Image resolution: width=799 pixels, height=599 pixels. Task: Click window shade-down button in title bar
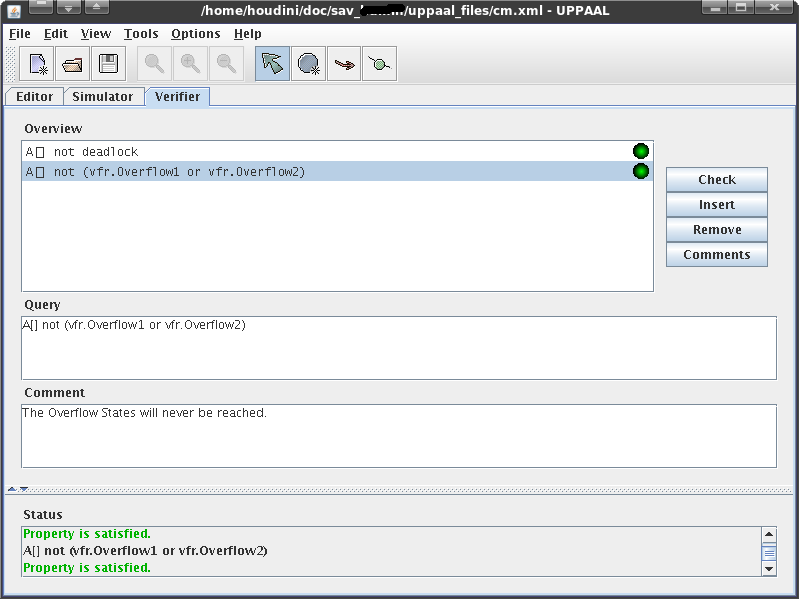68,7
